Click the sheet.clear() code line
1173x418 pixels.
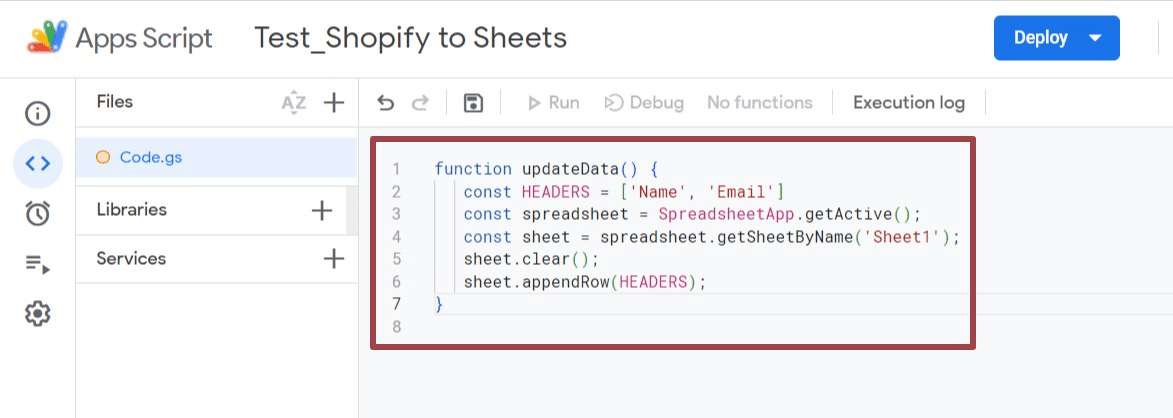point(532,259)
